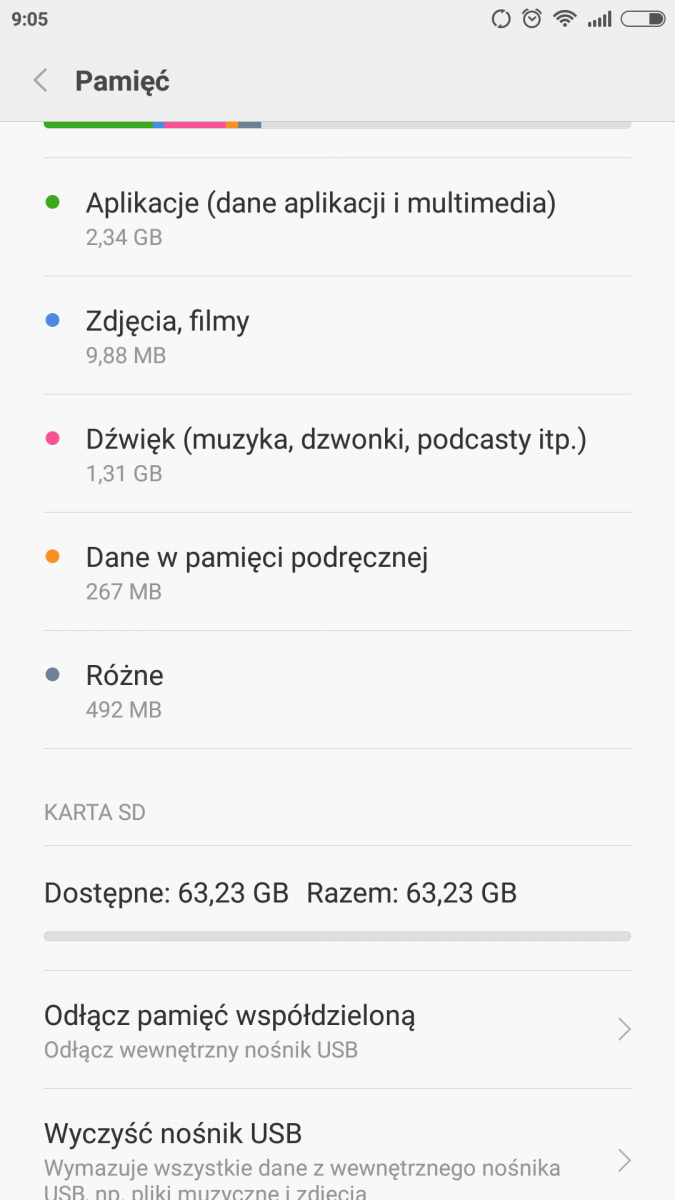The image size is (675, 1200).
Task: Tap the Wi-Fi status icon
Action: click(565, 18)
